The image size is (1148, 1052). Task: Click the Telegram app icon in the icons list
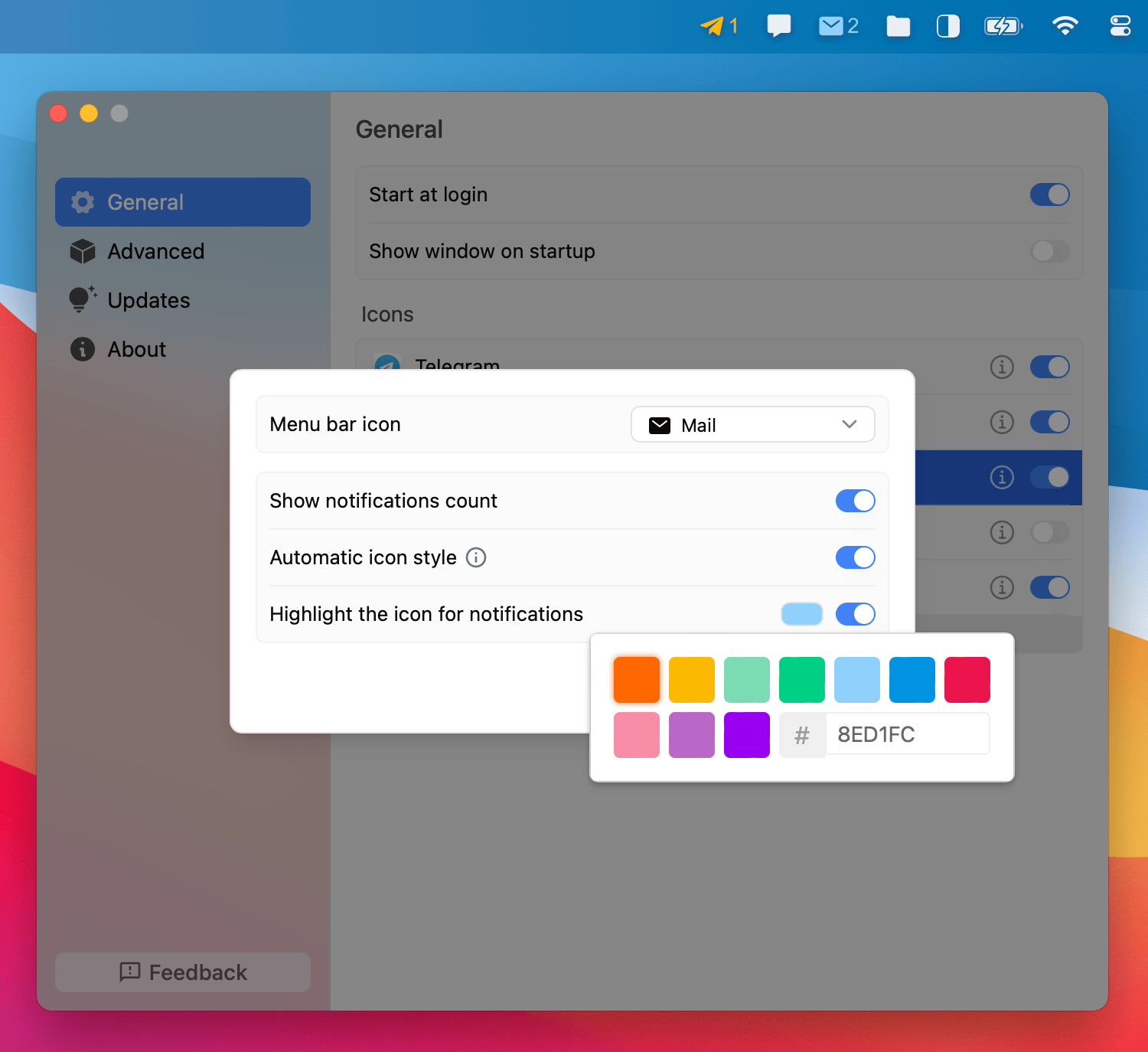[387, 363]
